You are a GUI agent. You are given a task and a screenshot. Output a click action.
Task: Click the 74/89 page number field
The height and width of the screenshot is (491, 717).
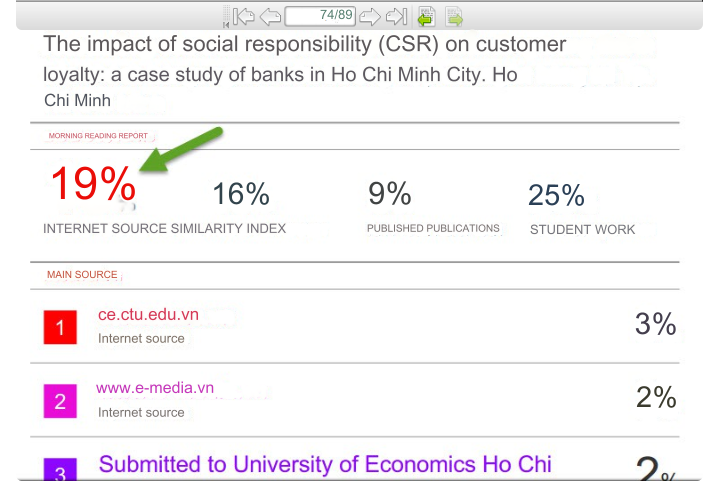point(320,16)
